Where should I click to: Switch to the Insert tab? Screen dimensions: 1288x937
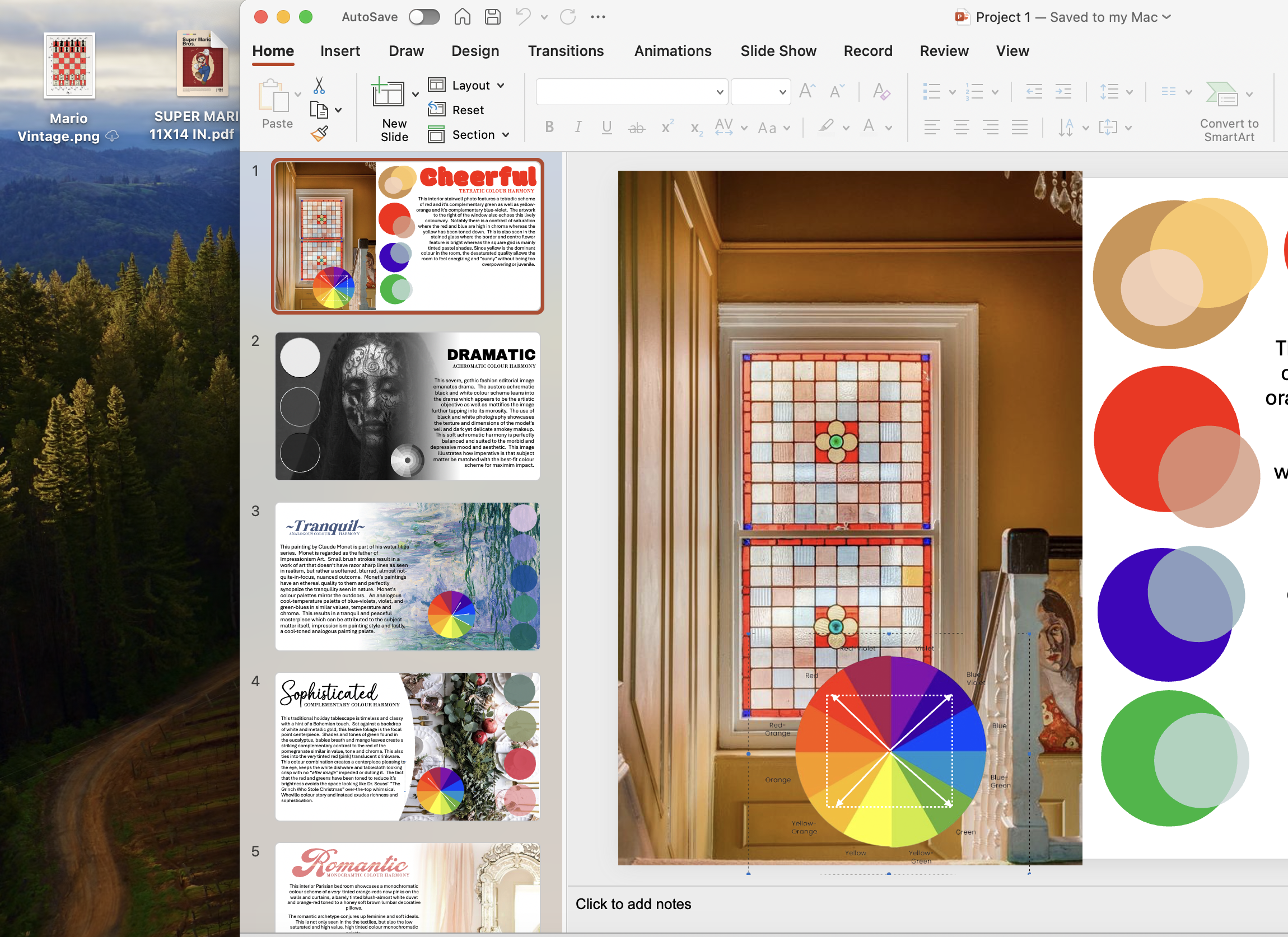(x=340, y=51)
